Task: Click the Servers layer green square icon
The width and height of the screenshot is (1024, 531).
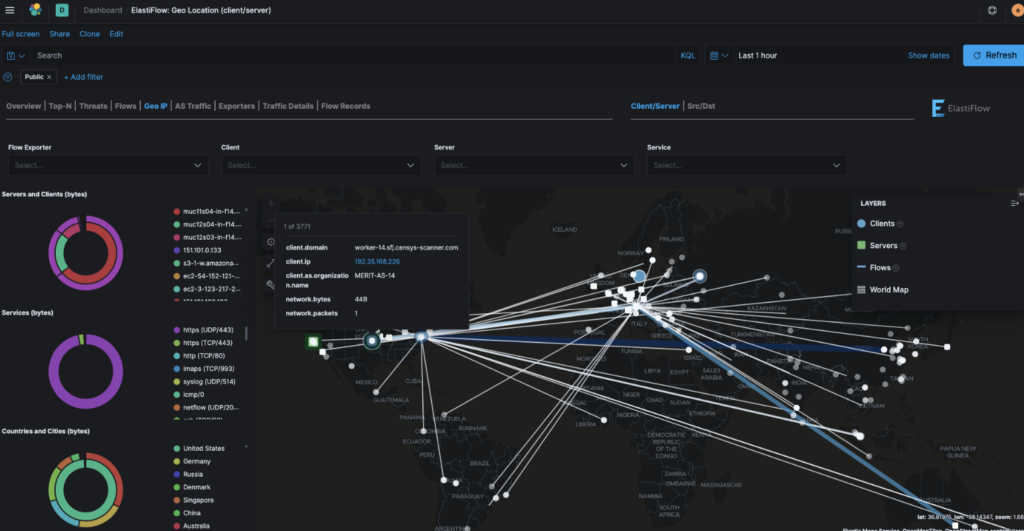Action: (x=861, y=246)
